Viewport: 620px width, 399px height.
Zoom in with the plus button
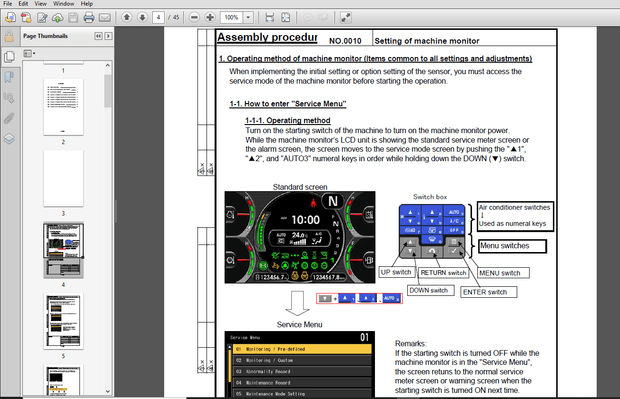coord(210,17)
